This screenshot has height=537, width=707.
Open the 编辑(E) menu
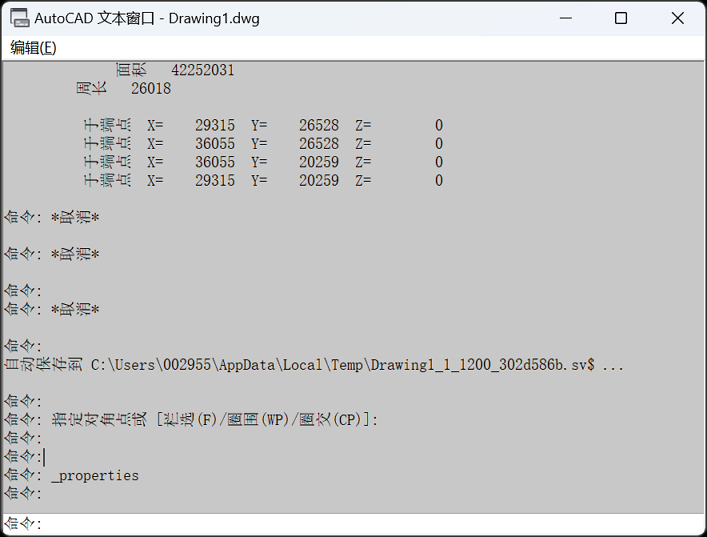pyautogui.click(x=33, y=48)
